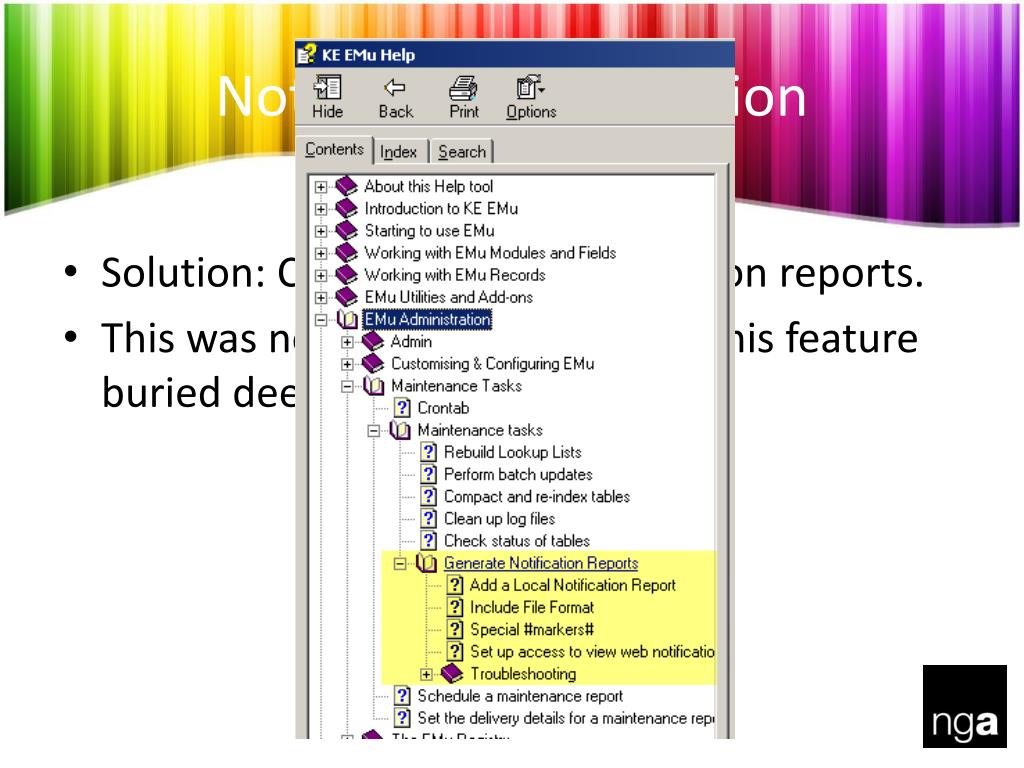Expand About this Help tool node
Viewport: 1024px width, 768px height.
point(321,187)
